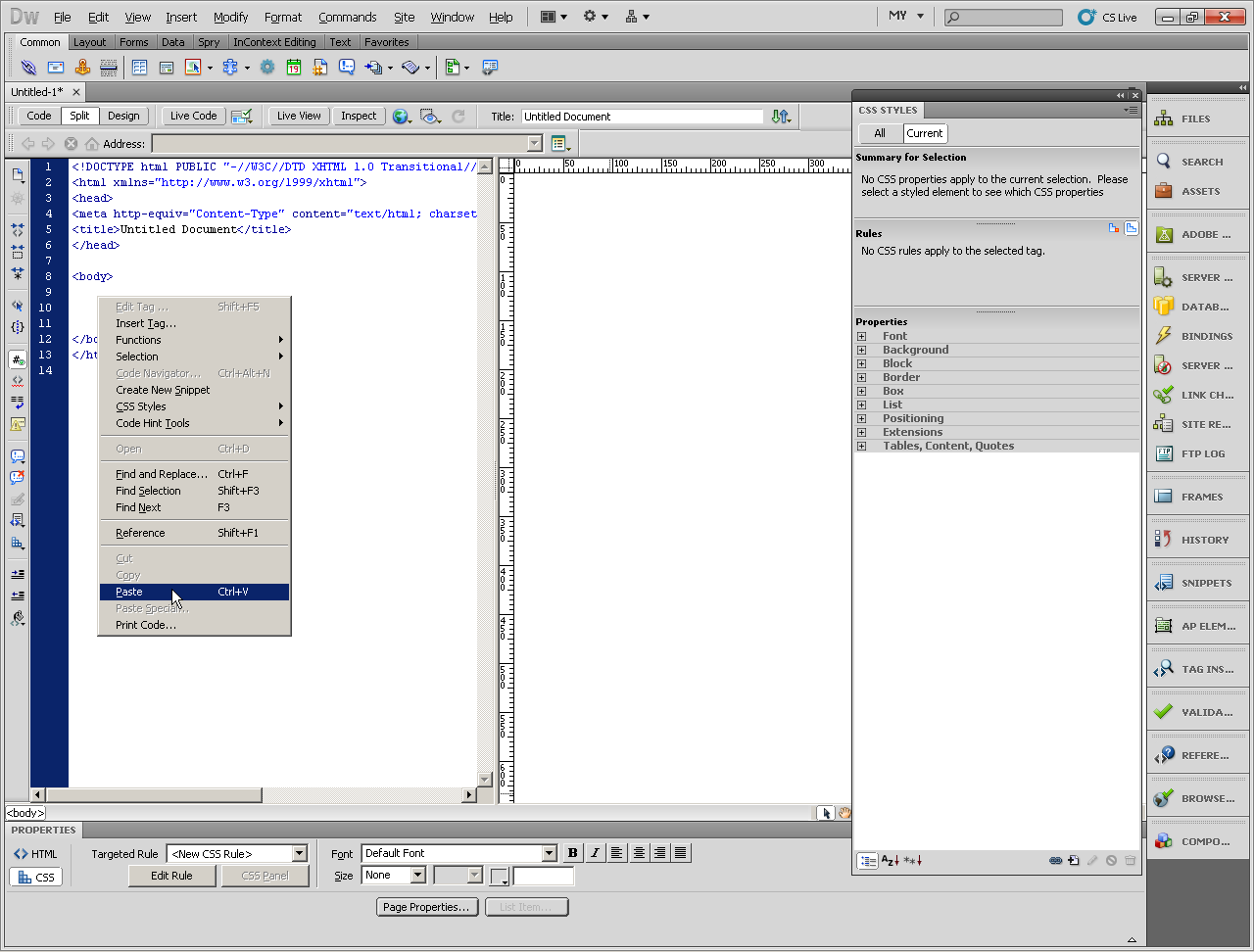1254x952 pixels.
Task: Open the Targeted Rule dropdown
Action: point(300,854)
